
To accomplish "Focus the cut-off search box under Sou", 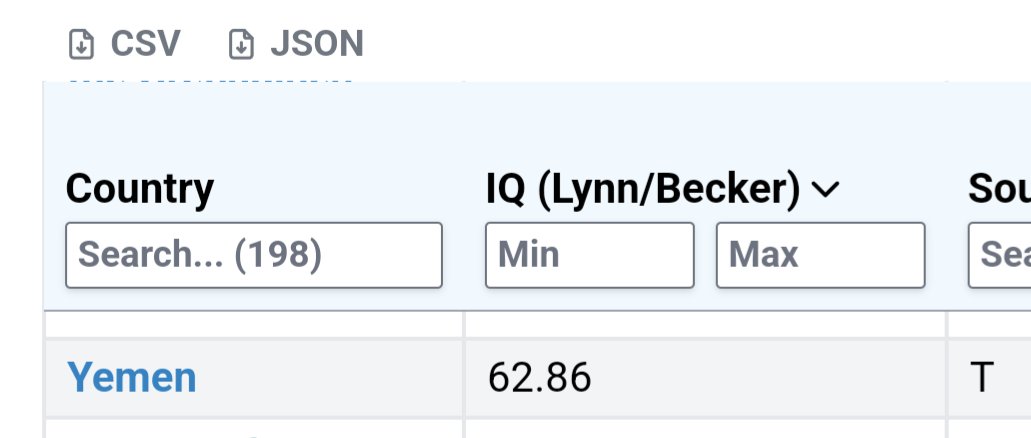I will point(999,255).
